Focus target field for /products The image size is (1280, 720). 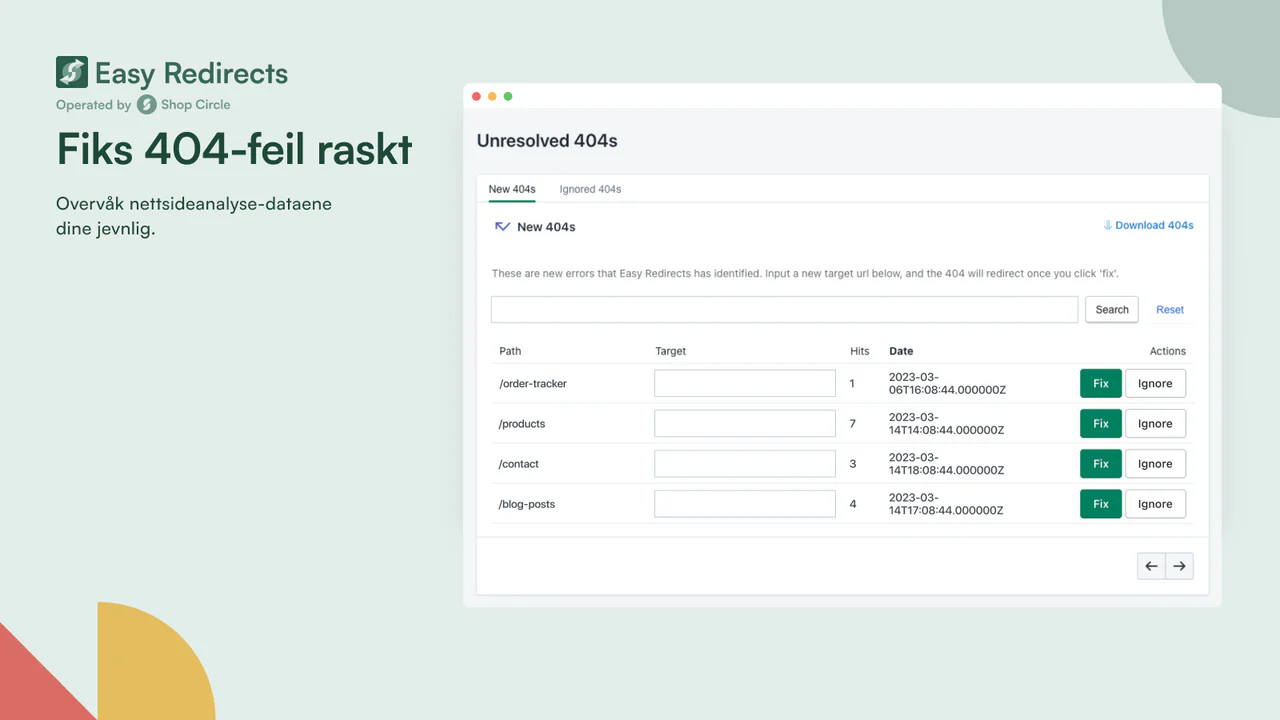tap(745, 423)
